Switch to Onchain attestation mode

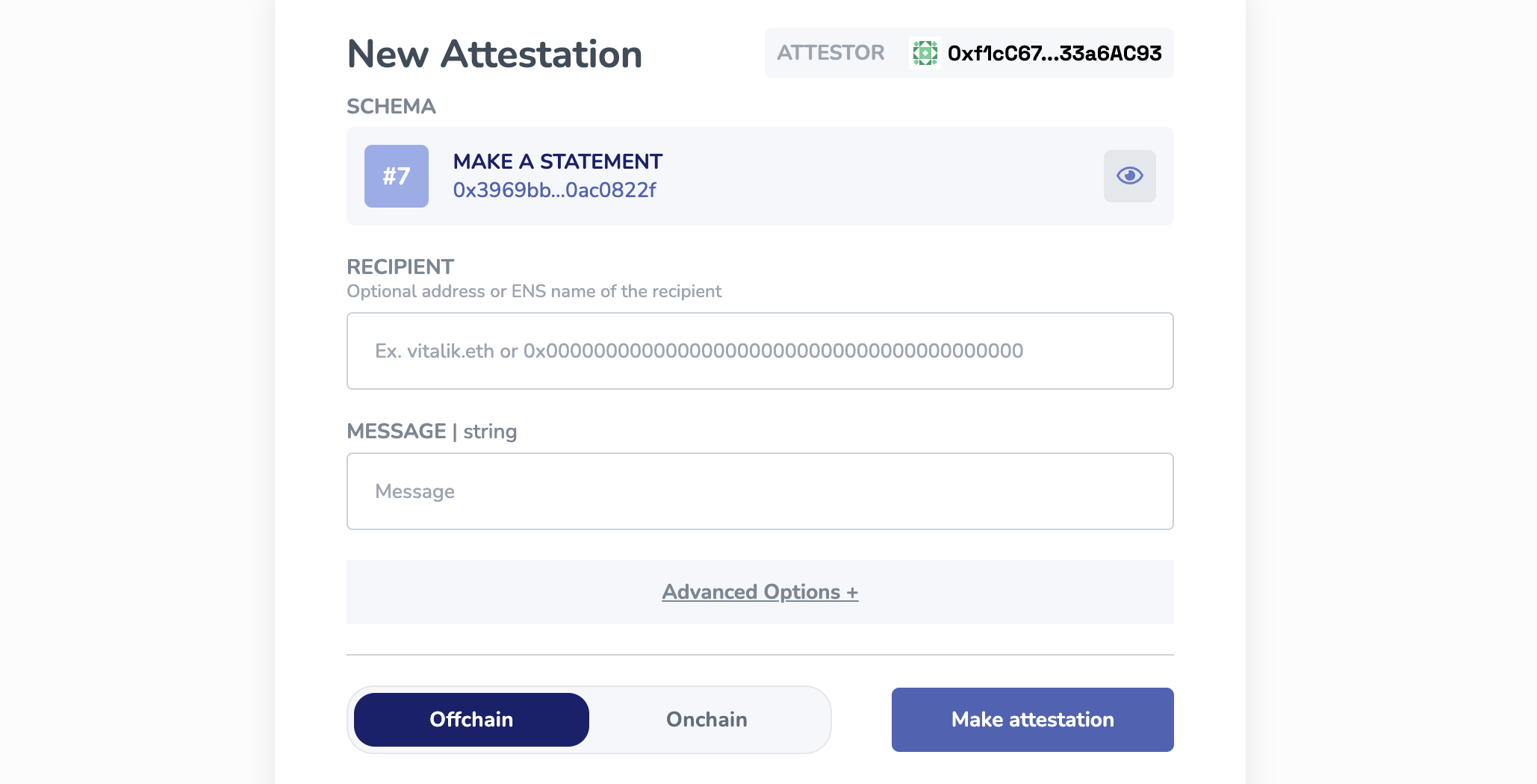707,719
